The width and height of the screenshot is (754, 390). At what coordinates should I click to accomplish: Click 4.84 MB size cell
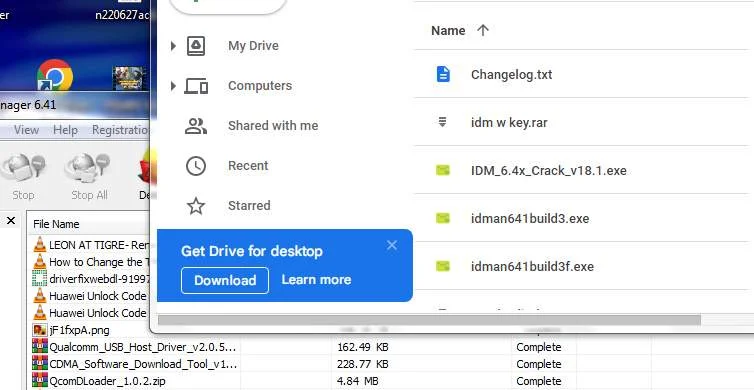[358, 381]
